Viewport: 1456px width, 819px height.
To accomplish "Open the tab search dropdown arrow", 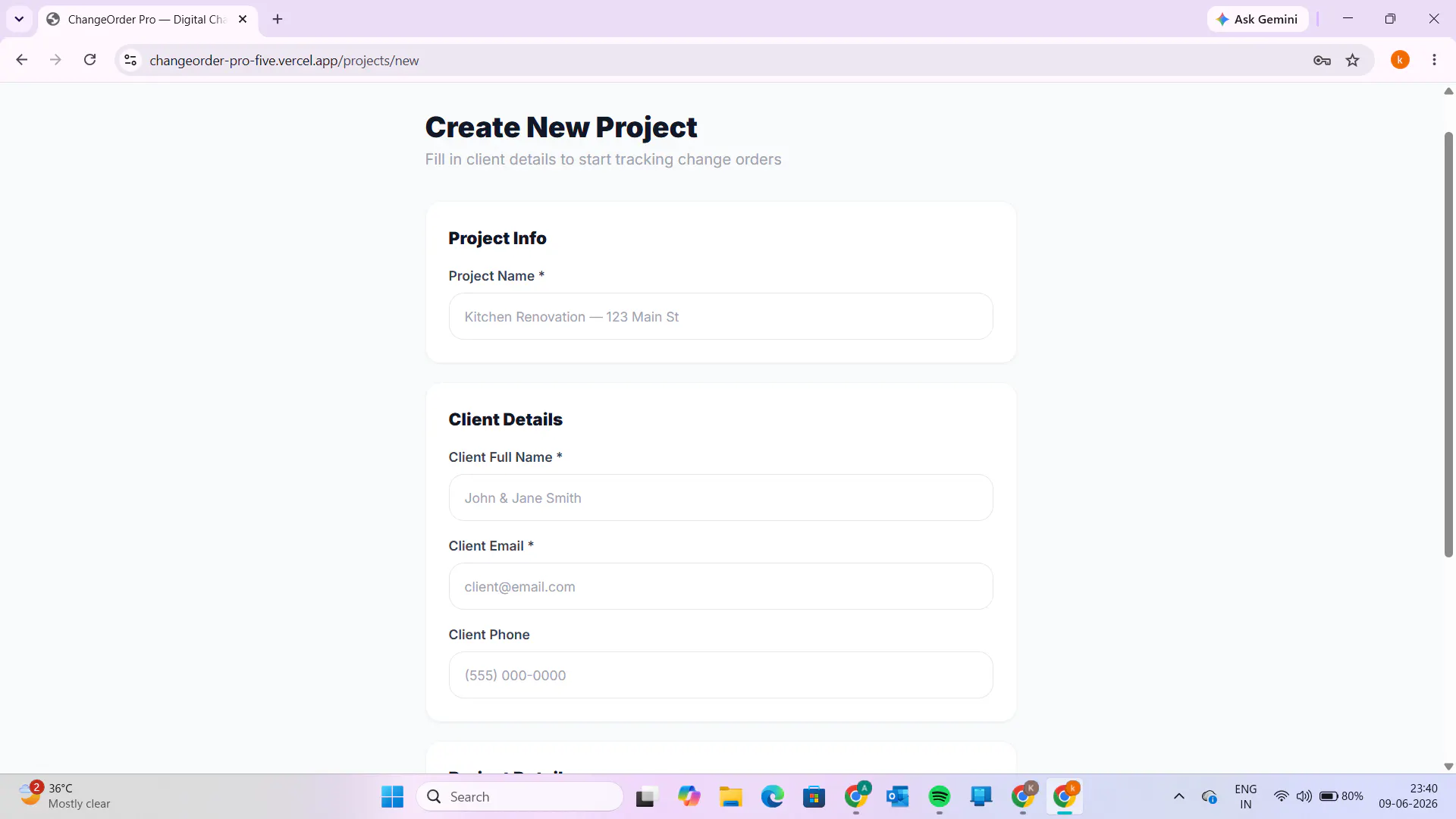I will [19, 19].
